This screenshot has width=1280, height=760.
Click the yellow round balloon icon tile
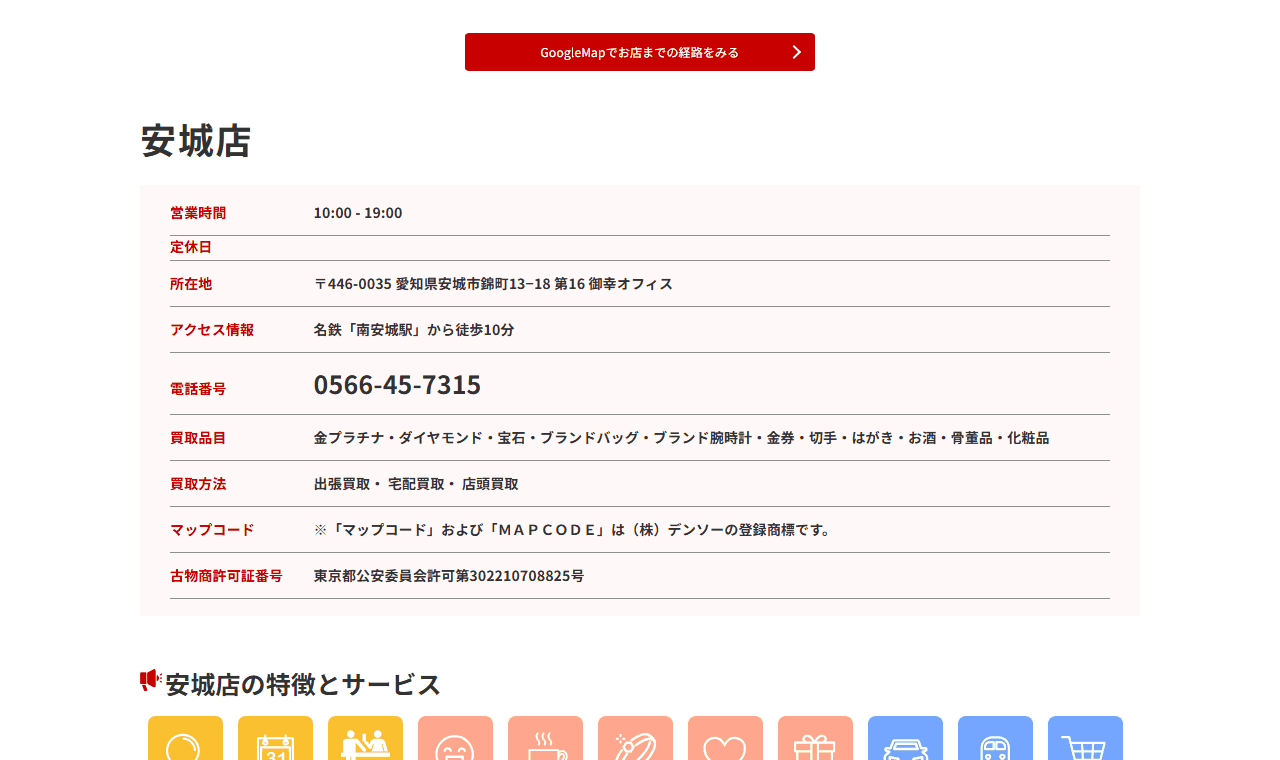(185, 738)
